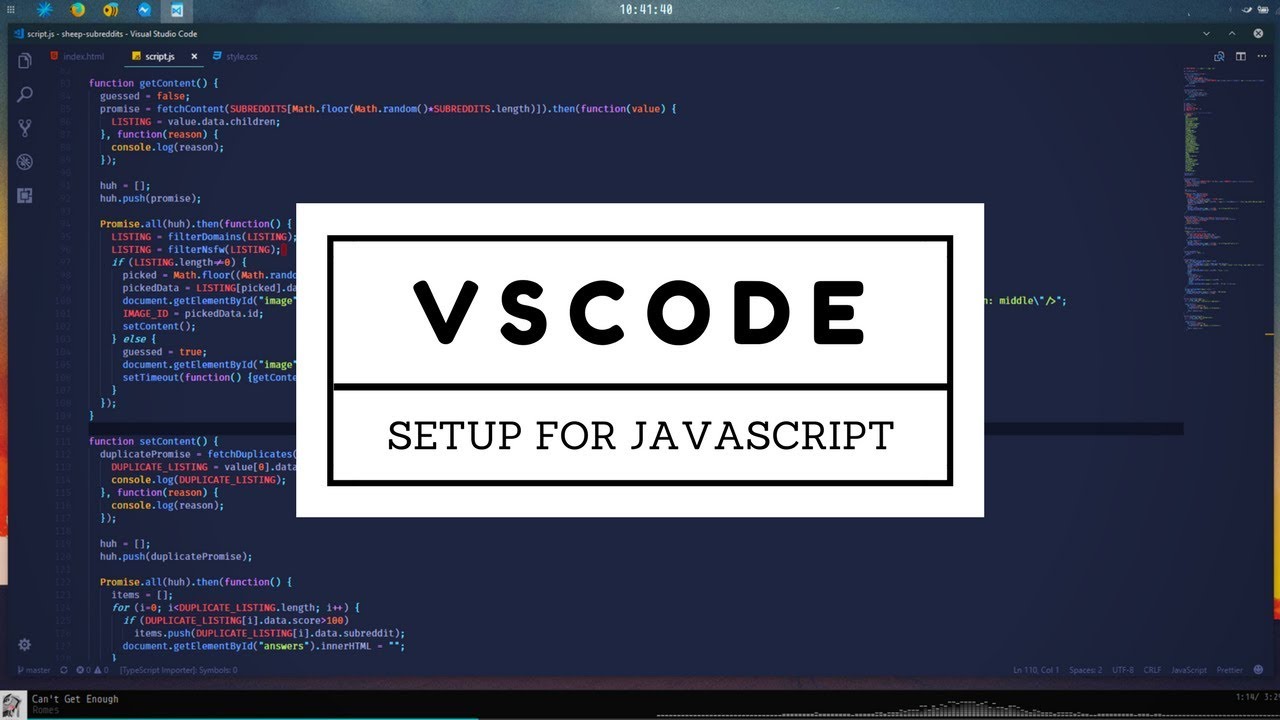
Task: Open the blue star app in top panel
Action: [46, 10]
